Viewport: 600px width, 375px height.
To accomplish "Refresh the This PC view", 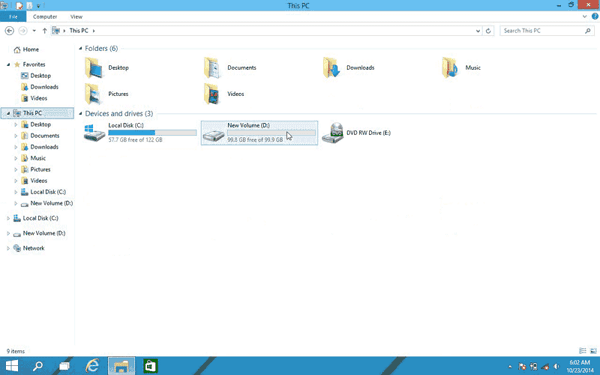I will click(488, 31).
